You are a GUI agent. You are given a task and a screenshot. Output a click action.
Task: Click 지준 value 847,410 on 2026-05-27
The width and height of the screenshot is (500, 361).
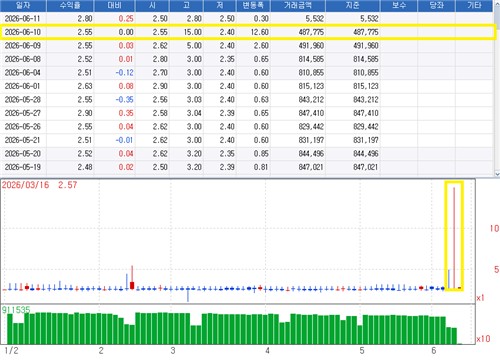(366, 113)
